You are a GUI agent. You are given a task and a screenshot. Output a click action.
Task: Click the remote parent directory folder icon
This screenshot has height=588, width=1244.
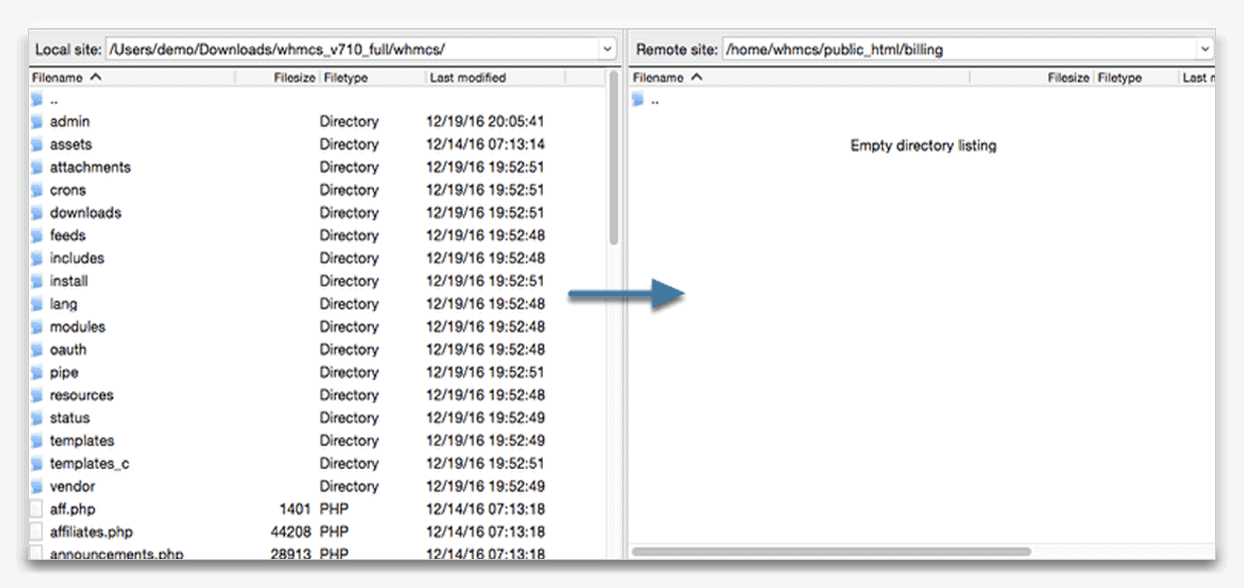638,100
